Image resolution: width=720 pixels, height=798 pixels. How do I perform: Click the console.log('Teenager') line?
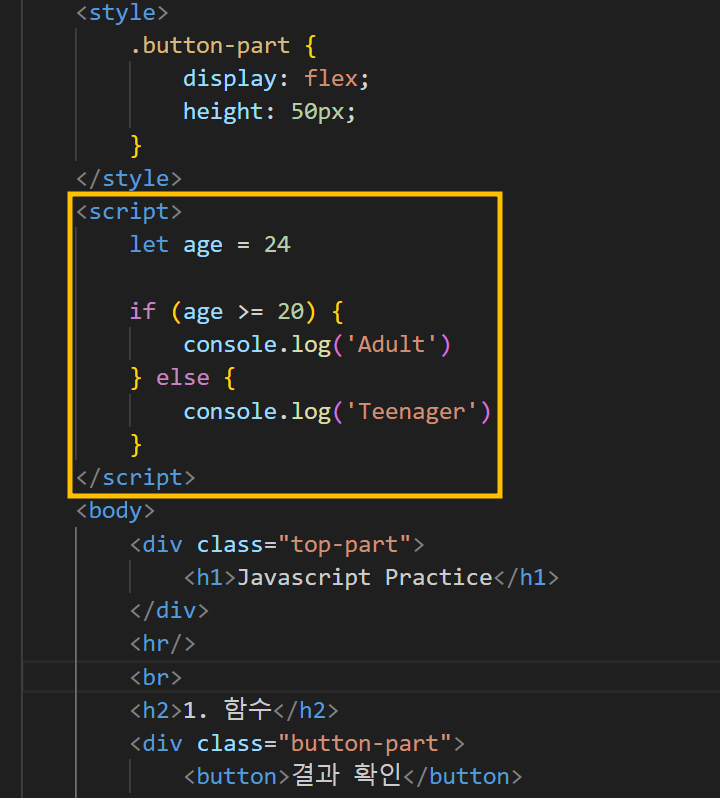(337, 411)
